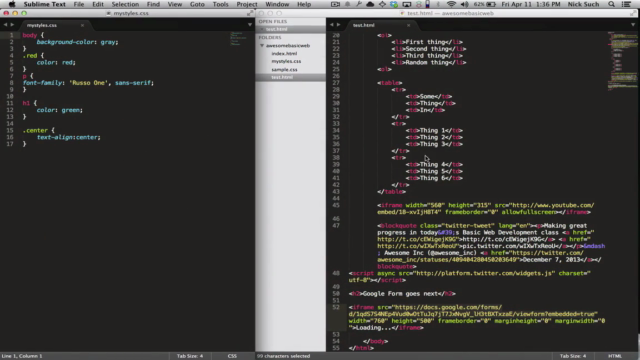The width and height of the screenshot is (640, 360).
Task: Open tab list dropdown in mystyles.css window
Action: pos(250,25)
